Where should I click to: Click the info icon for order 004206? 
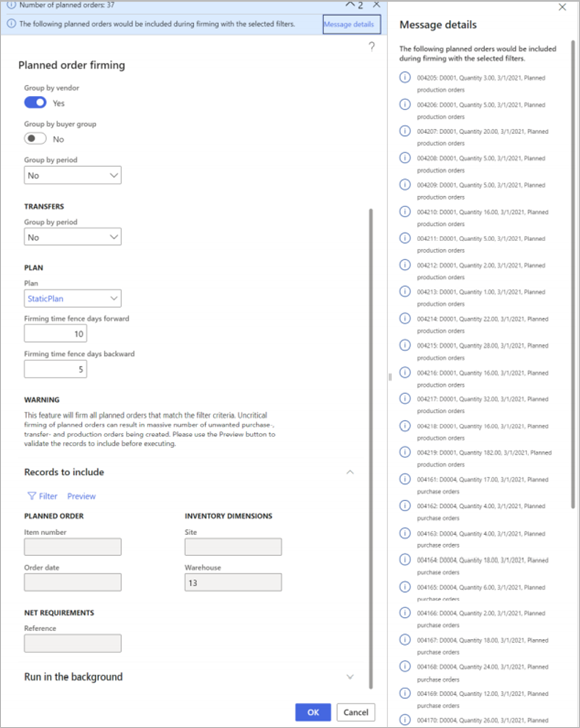pyautogui.click(x=405, y=104)
